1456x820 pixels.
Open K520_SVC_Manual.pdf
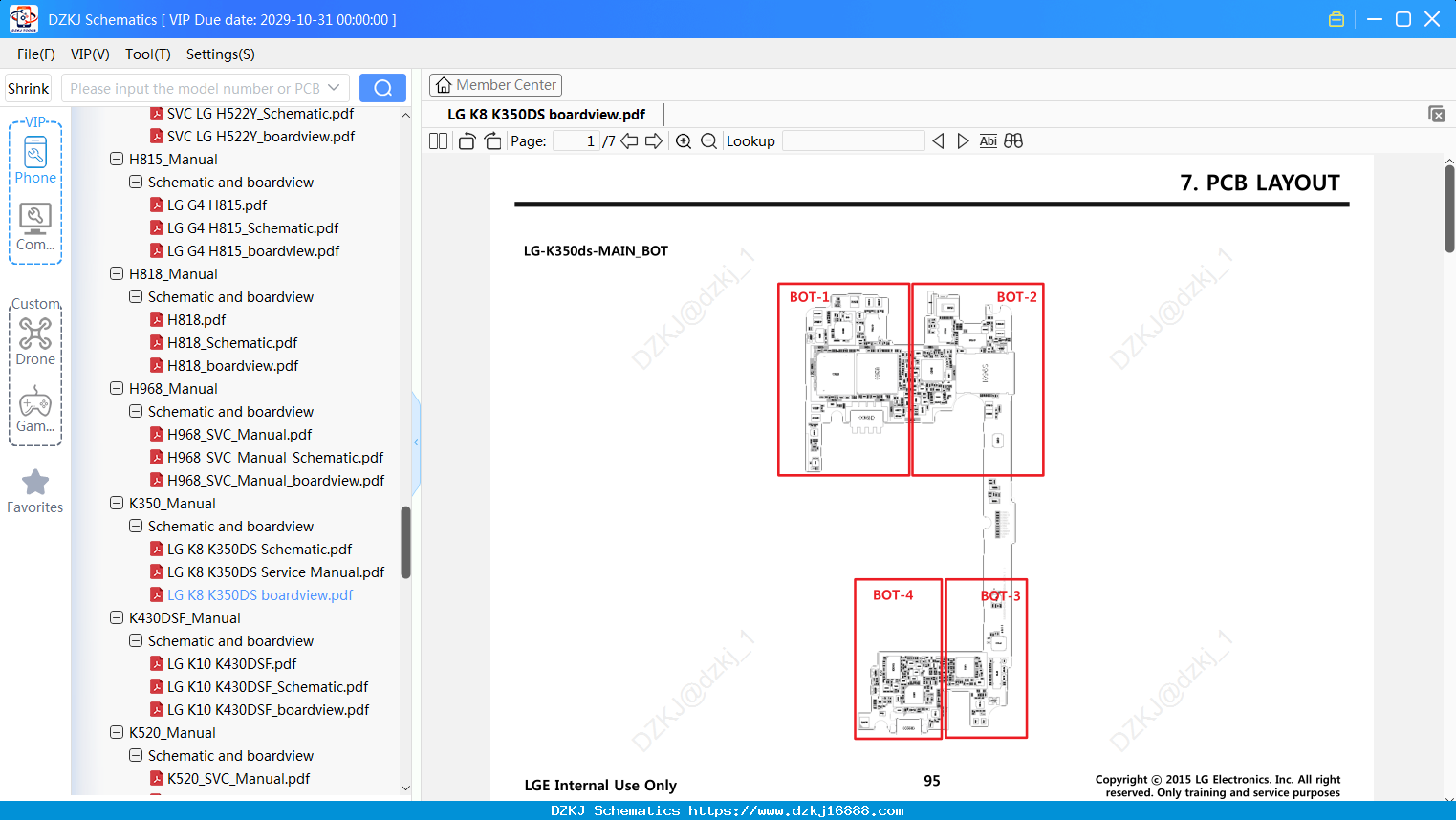click(x=238, y=779)
